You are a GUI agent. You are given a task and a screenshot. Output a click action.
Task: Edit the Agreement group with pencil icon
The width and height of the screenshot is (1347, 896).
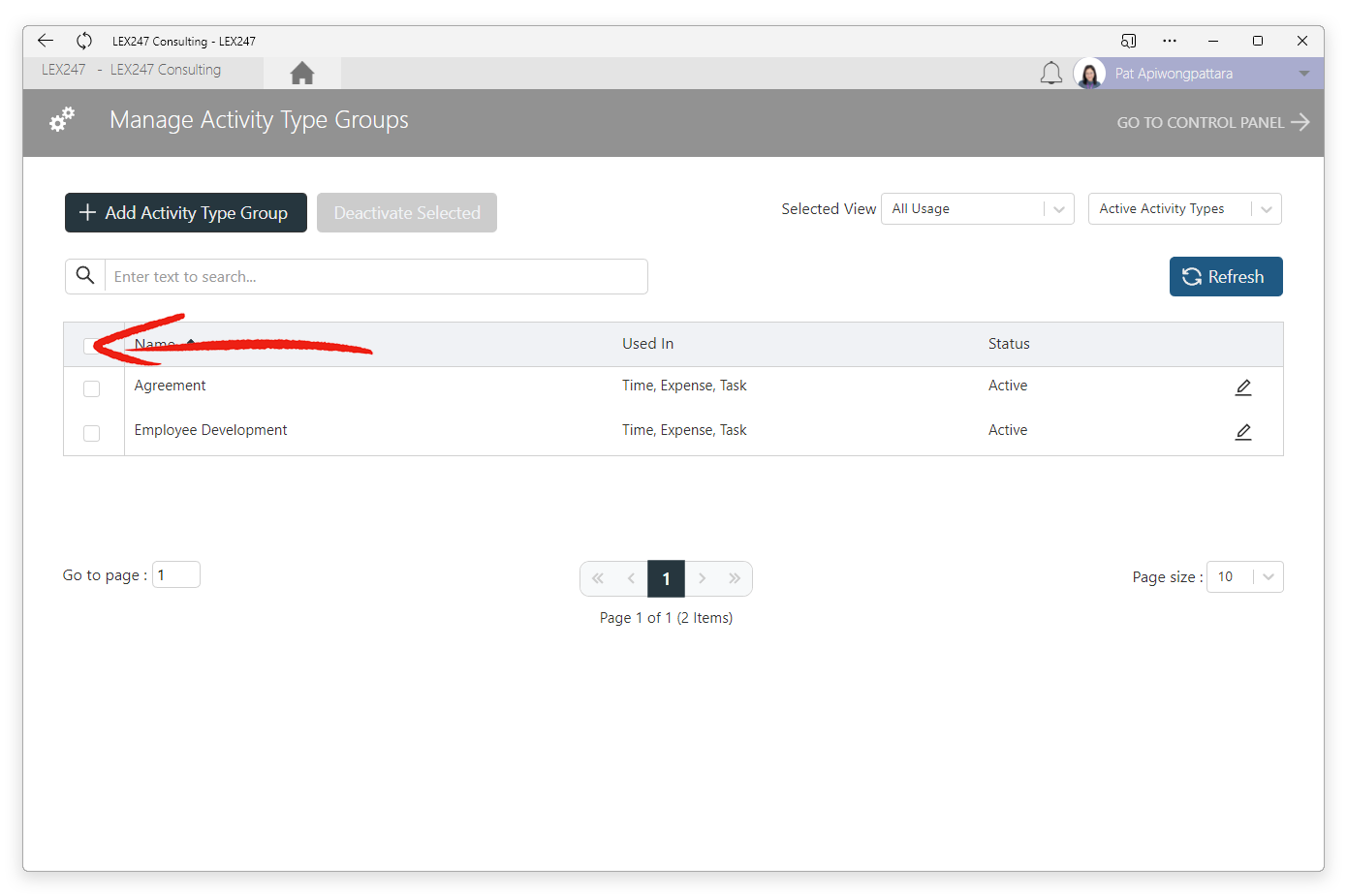coord(1243,387)
